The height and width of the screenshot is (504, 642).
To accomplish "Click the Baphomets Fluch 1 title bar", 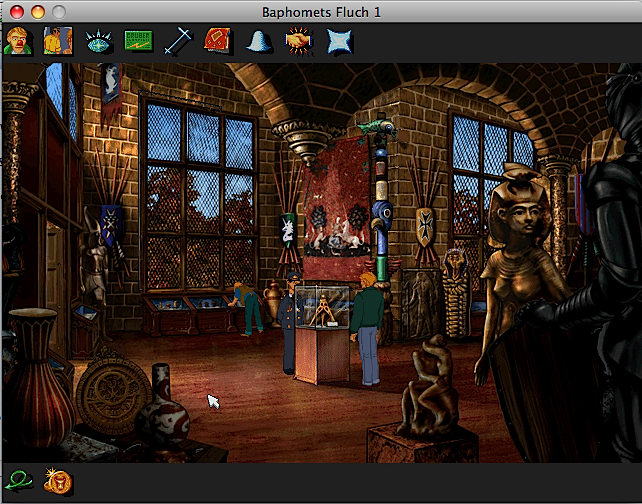I will click(x=321, y=11).
